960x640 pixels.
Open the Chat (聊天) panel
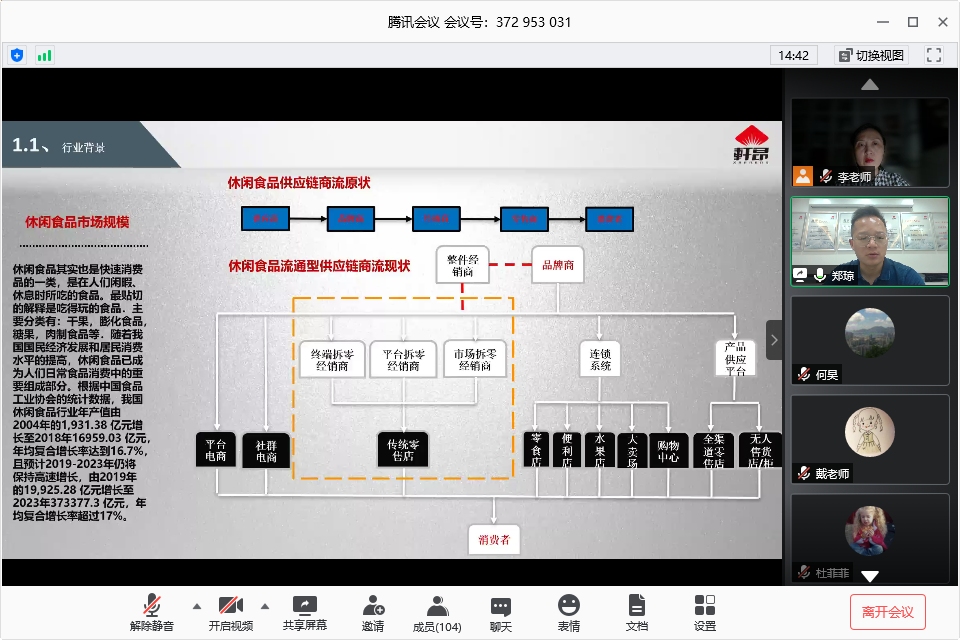click(x=501, y=611)
